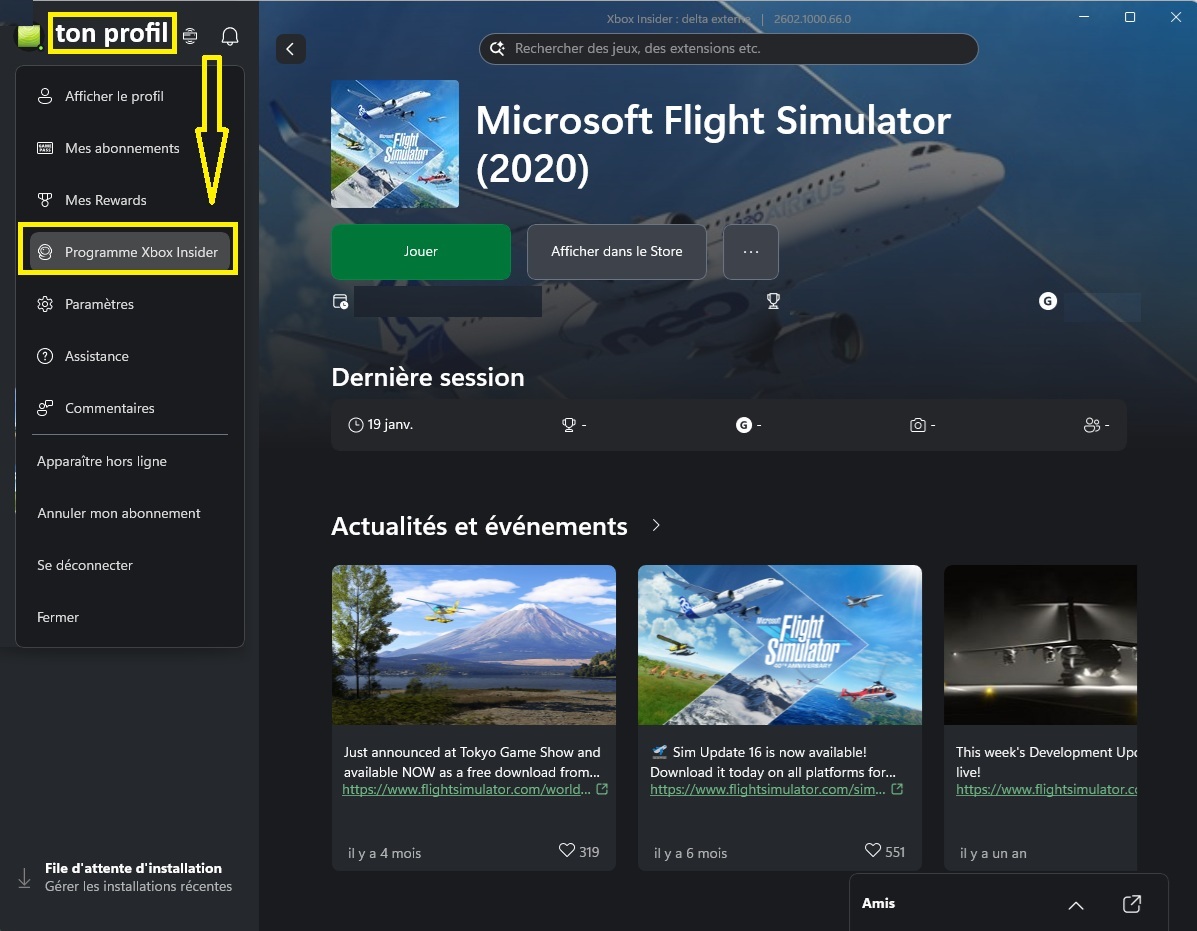
Task: Click the Xbox Insider icon in menu
Action: click(x=45, y=252)
